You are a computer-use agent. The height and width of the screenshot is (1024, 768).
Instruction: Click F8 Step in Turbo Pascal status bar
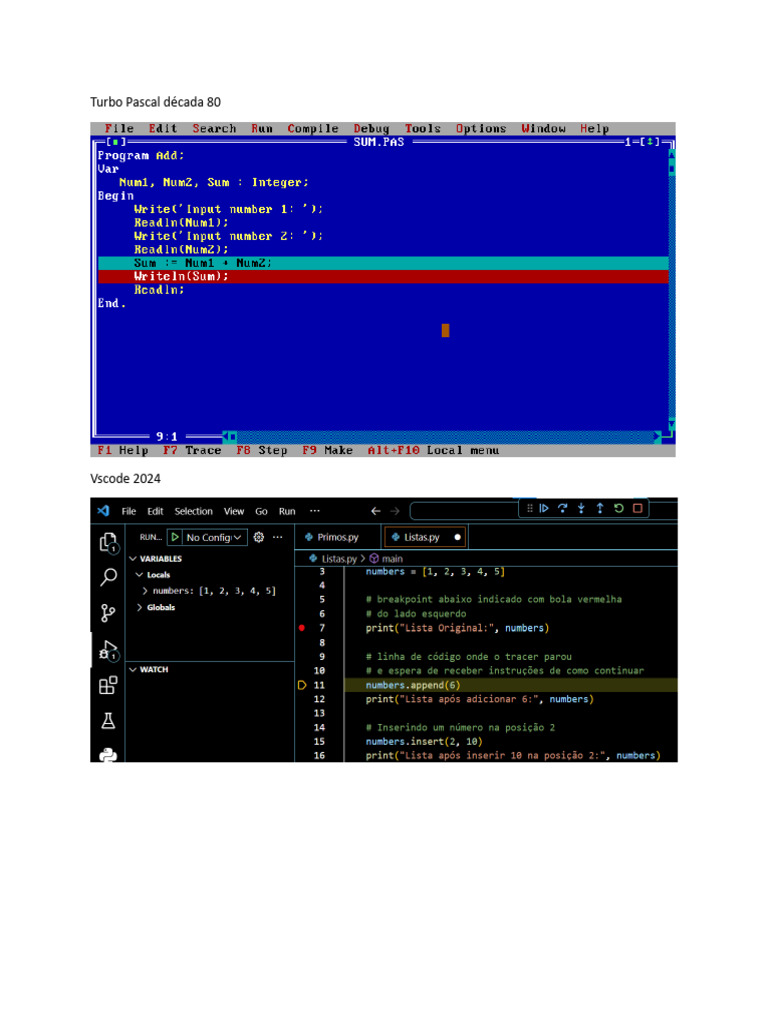point(261,450)
